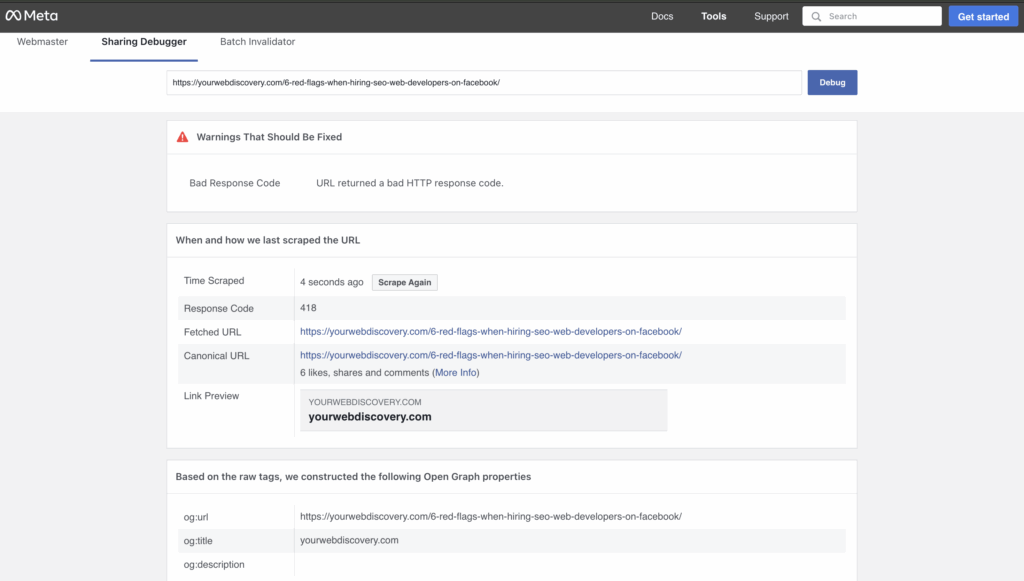Switch to the Batch Invalidator tab
The height and width of the screenshot is (581, 1024).
click(x=257, y=42)
